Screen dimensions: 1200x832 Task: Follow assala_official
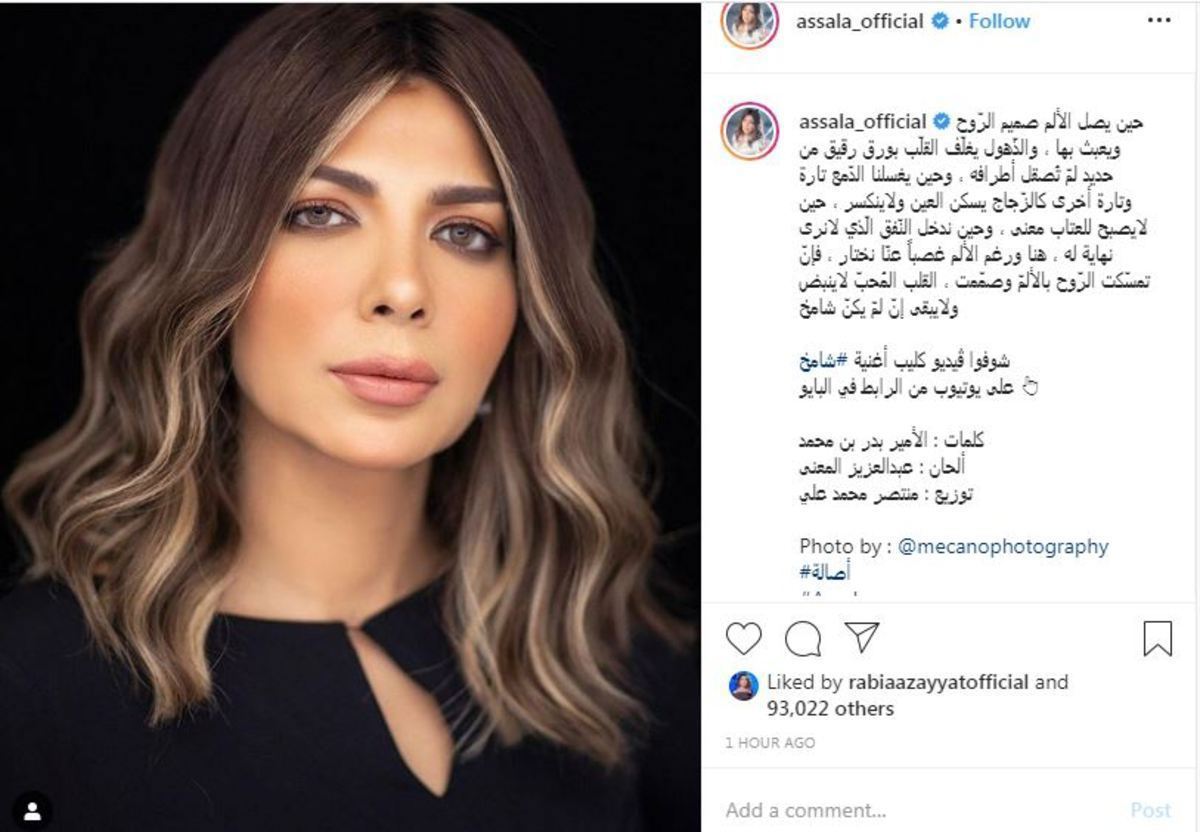pos(999,21)
